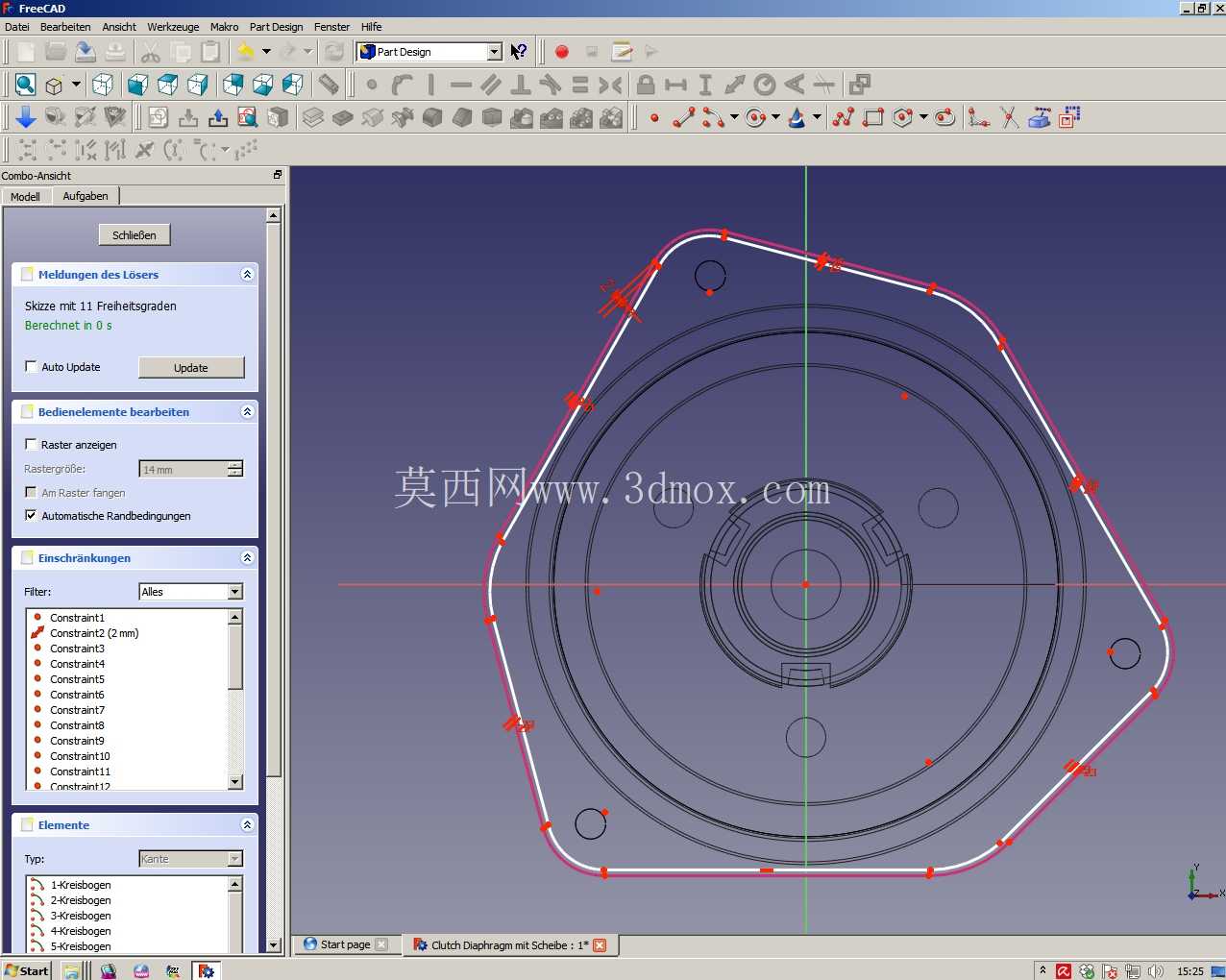Open the Filter dropdown set to Alles

[x=191, y=592]
